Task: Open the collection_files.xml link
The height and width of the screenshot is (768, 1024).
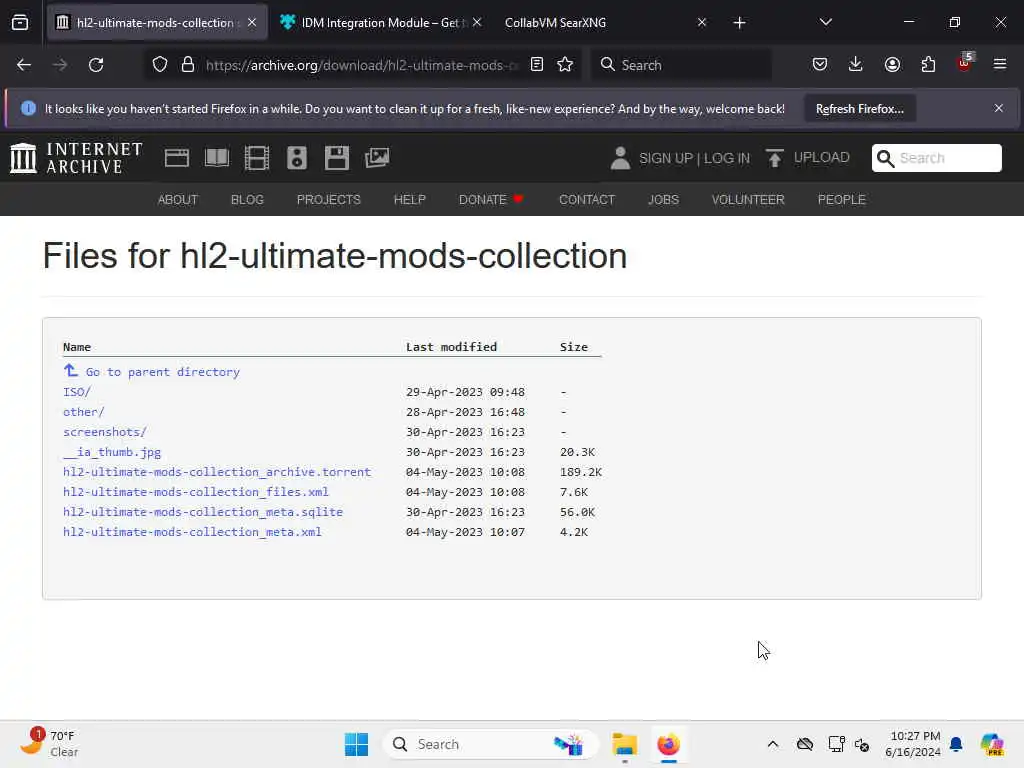Action: click(196, 492)
